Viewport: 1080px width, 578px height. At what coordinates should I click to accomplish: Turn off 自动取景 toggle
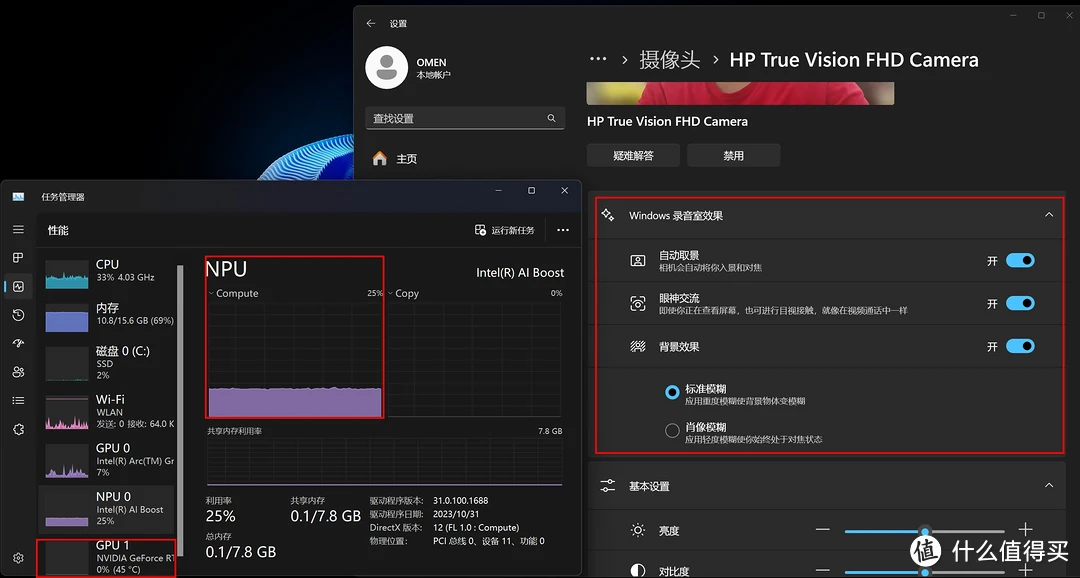coord(1020,260)
